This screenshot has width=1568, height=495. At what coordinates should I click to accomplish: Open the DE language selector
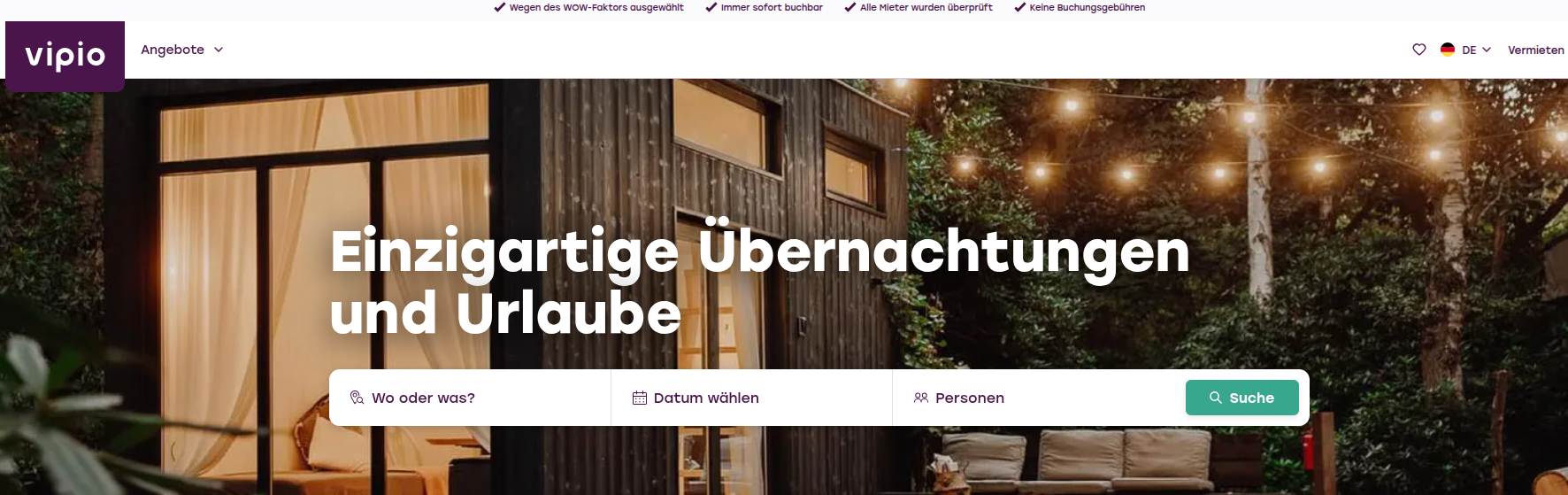point(1465,50)
